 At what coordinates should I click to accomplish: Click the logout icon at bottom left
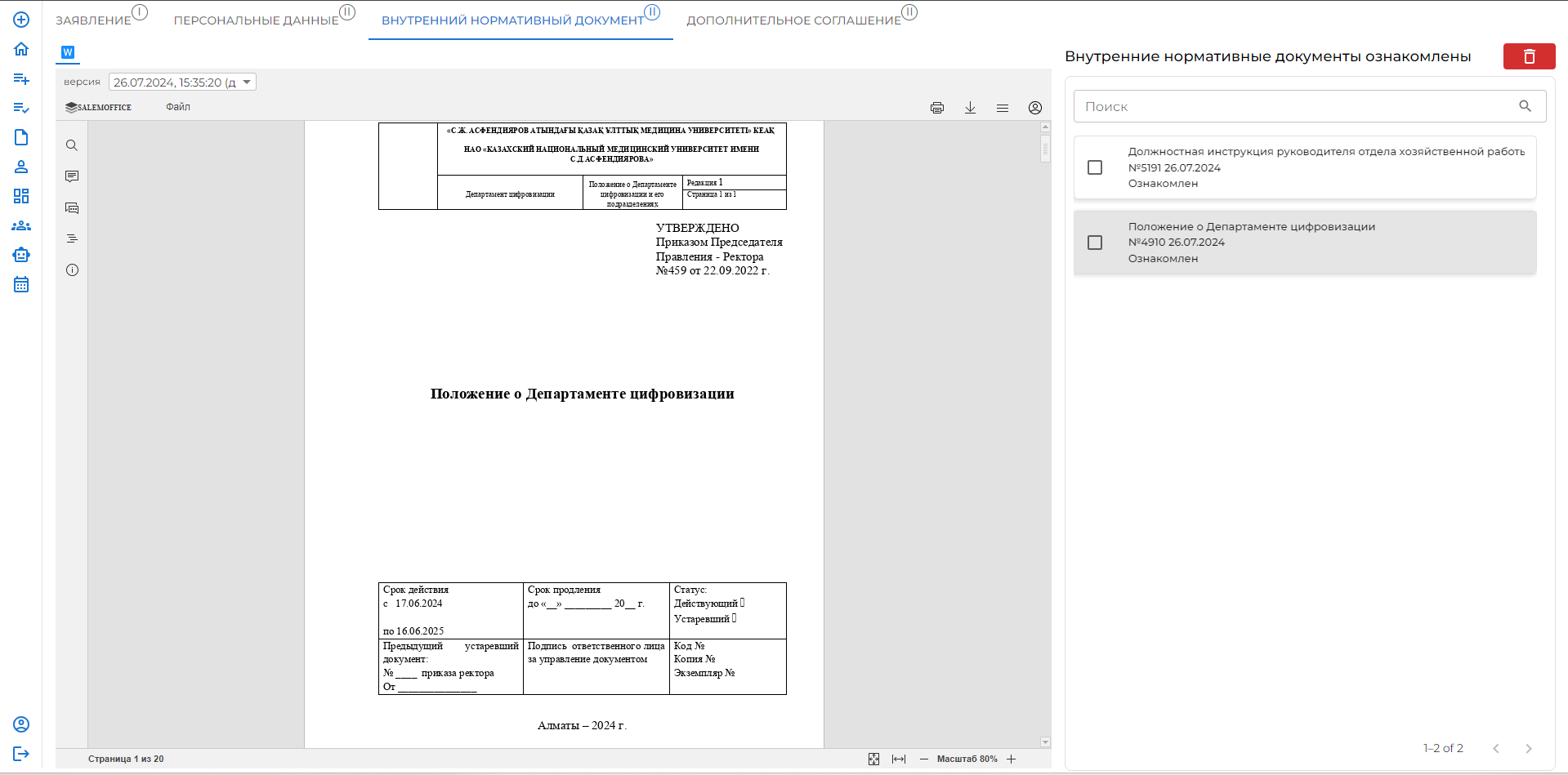click(21, 754)
